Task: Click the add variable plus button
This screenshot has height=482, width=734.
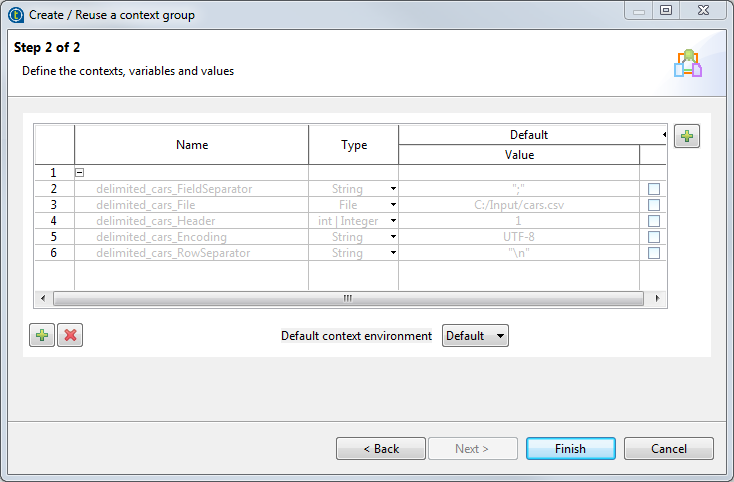Action: tap(42, 336)
